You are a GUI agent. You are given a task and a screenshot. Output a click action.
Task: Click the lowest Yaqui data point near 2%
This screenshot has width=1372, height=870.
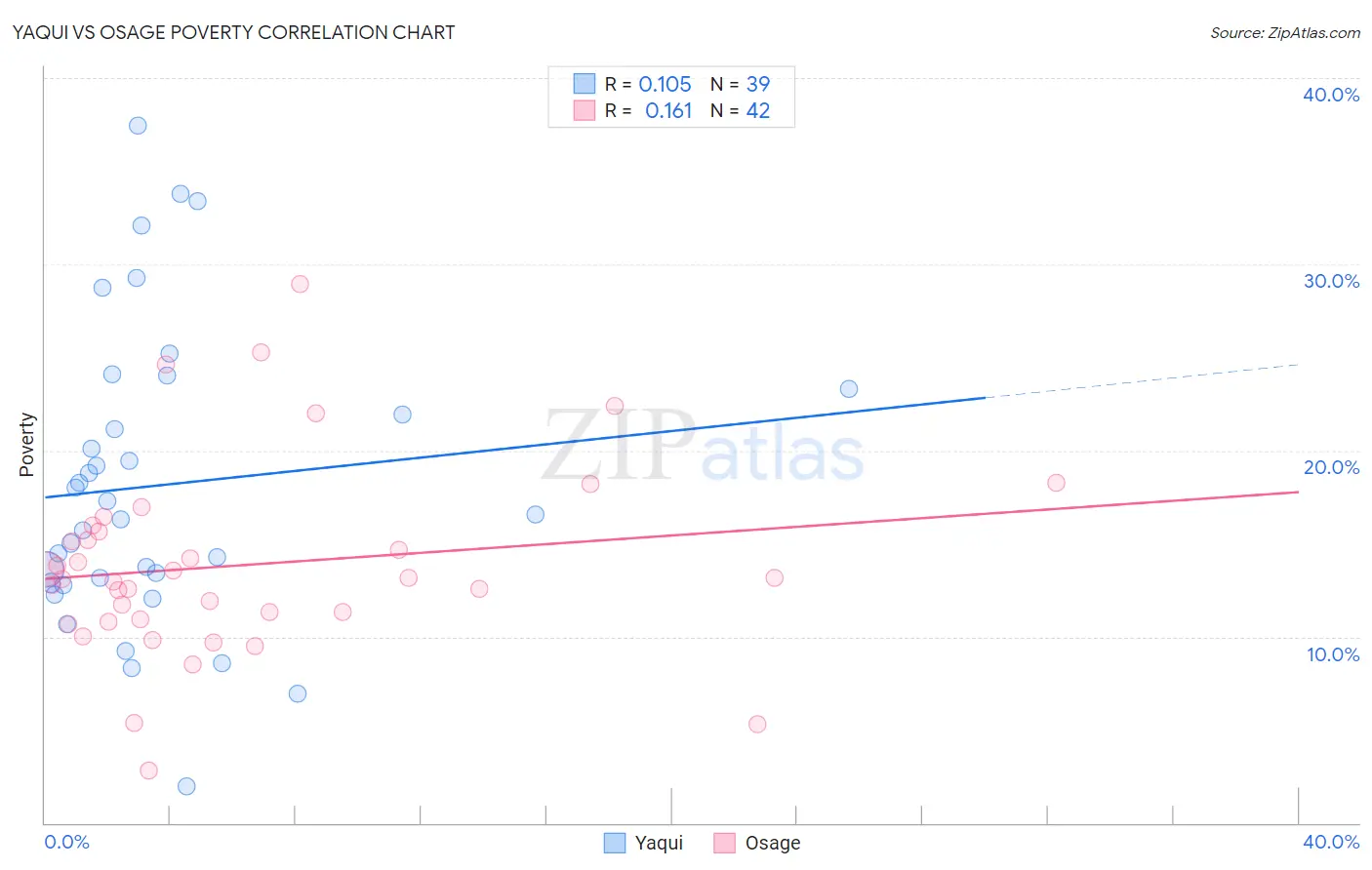pyautogui.click(x=186, y=786)
